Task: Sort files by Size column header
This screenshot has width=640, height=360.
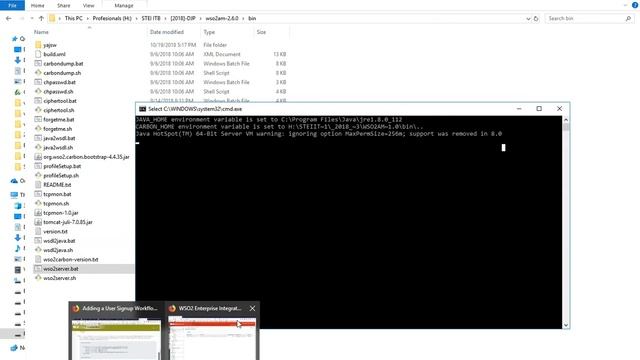Action: coord(261,32)
